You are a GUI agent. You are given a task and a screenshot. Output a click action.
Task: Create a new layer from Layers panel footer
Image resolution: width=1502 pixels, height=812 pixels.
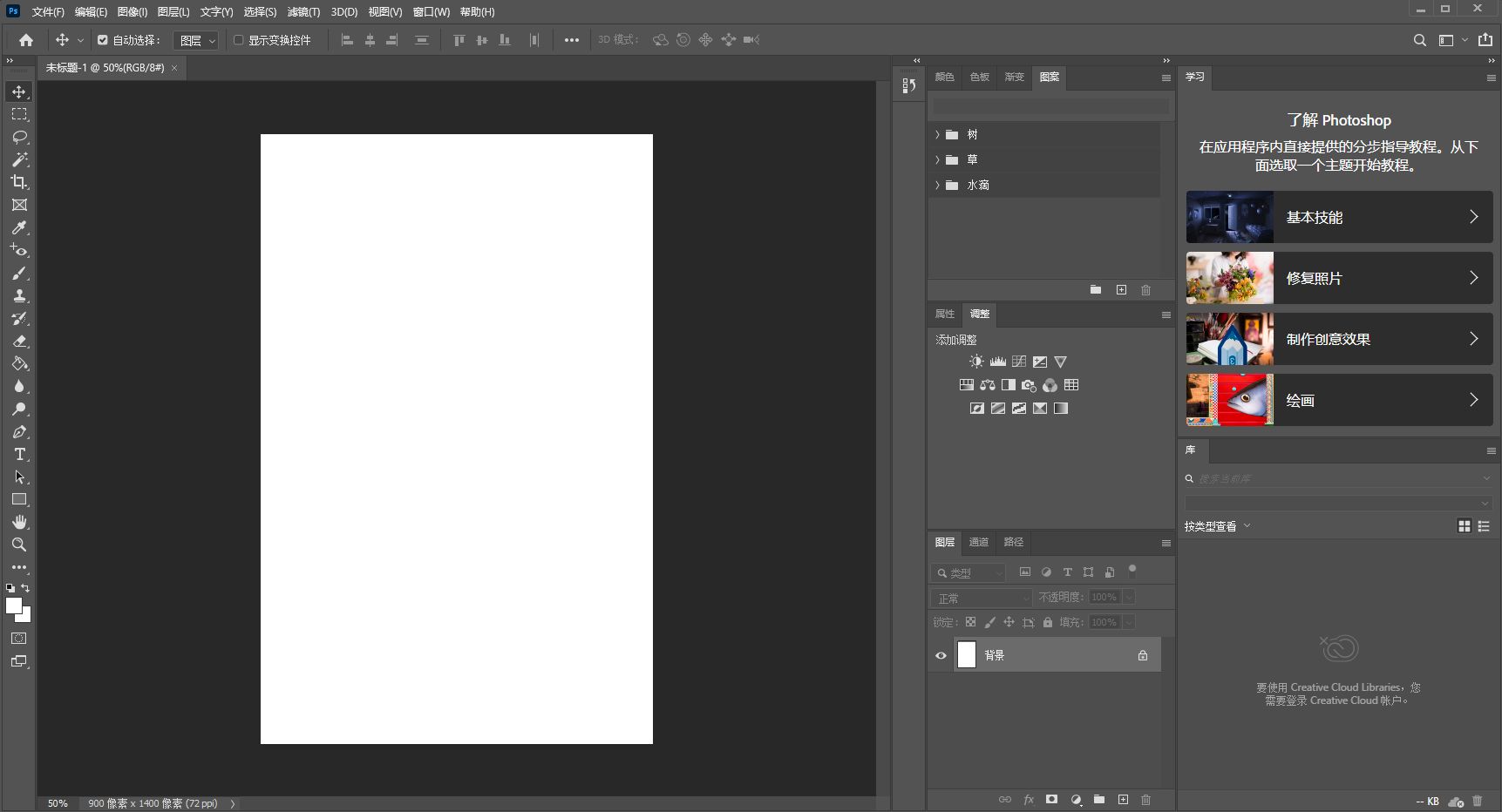[1123, 799]
